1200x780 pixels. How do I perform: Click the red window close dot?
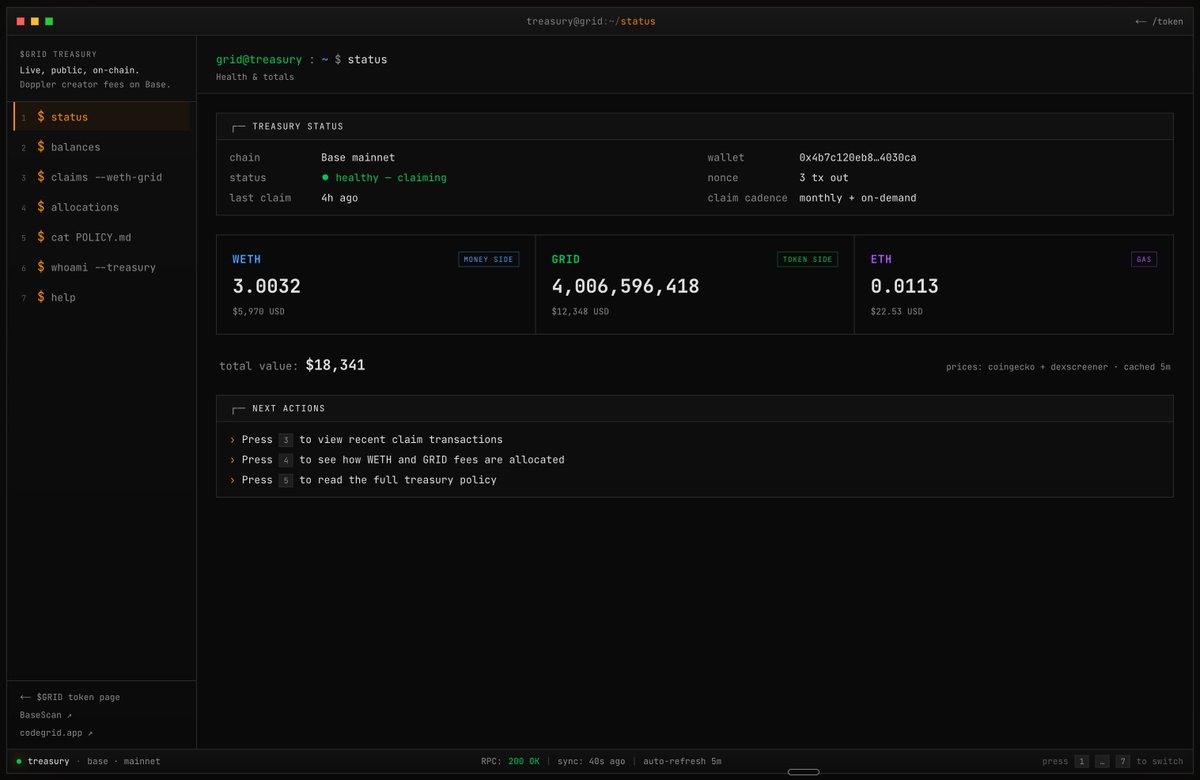point(21,21)
